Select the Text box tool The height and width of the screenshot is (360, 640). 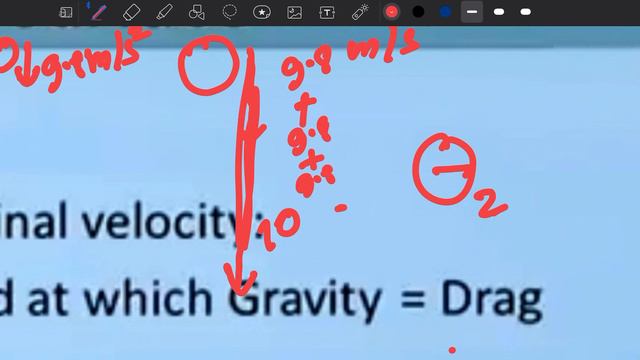[327, 13]
